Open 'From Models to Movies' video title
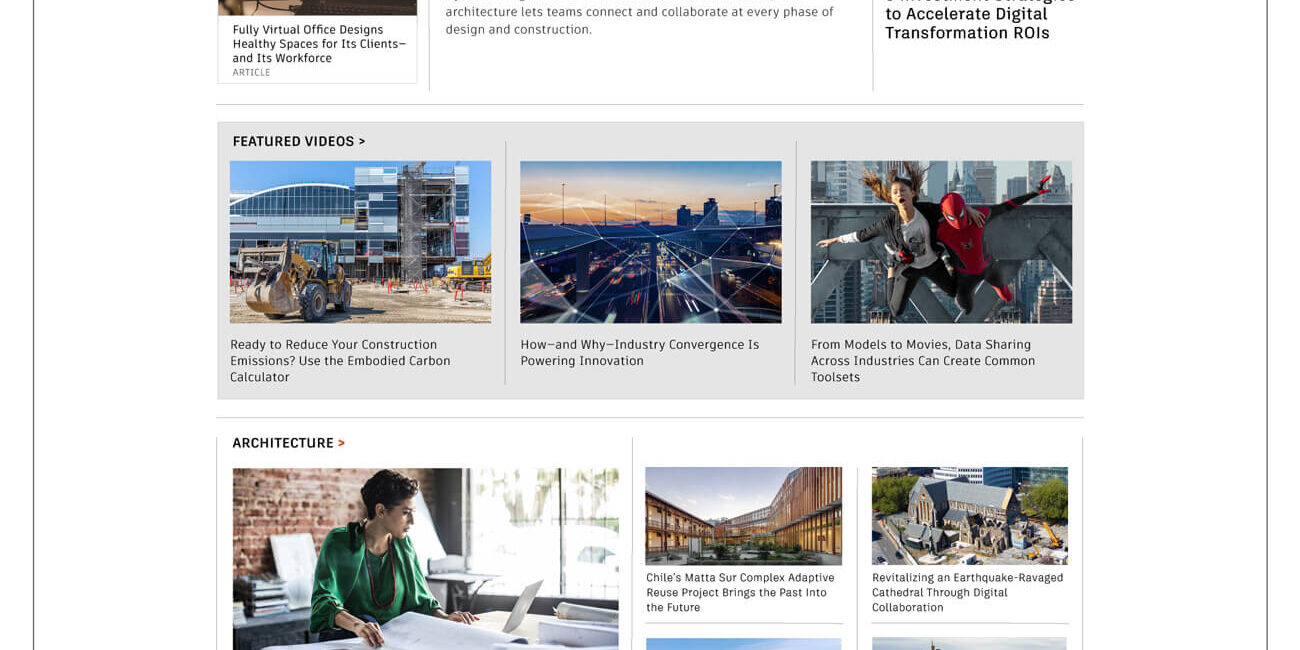 (x=922, y=361)
